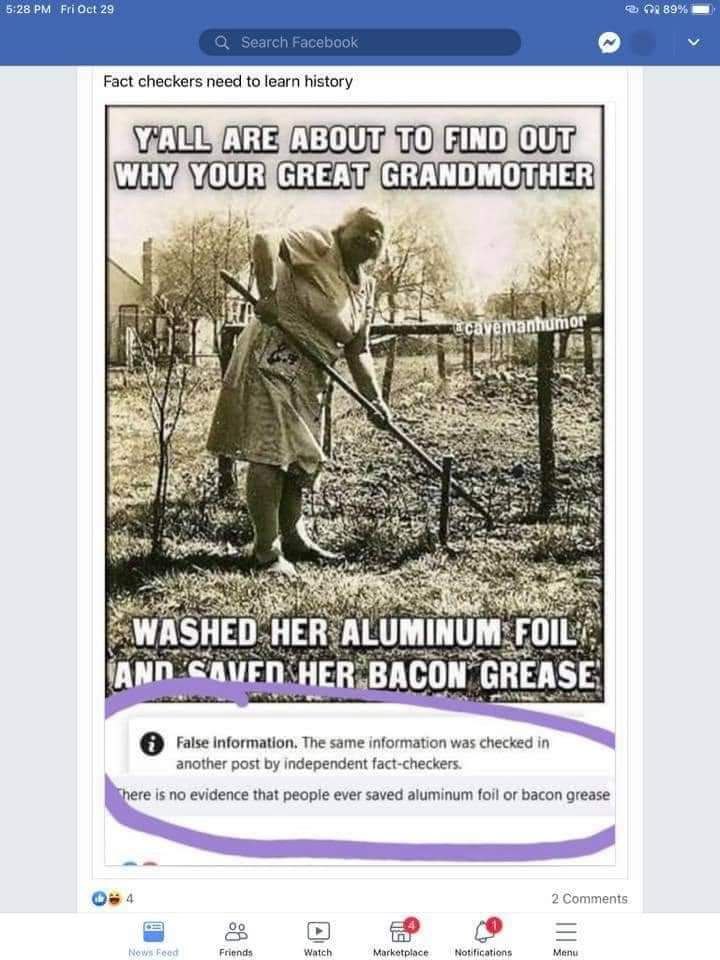View the 2 Comments link

589,898
